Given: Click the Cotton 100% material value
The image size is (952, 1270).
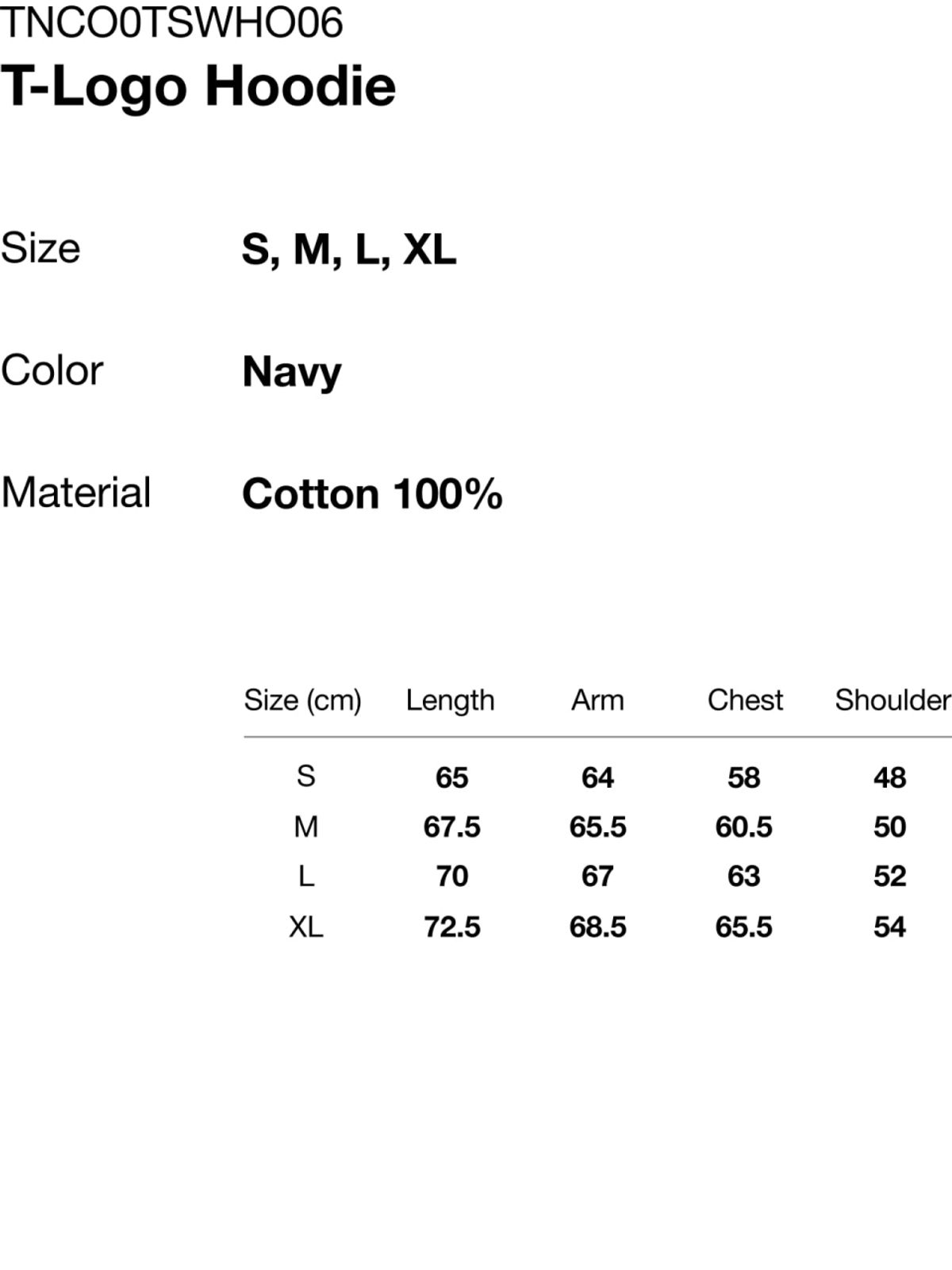Looking at the screenshot, I should pos(372,494).
